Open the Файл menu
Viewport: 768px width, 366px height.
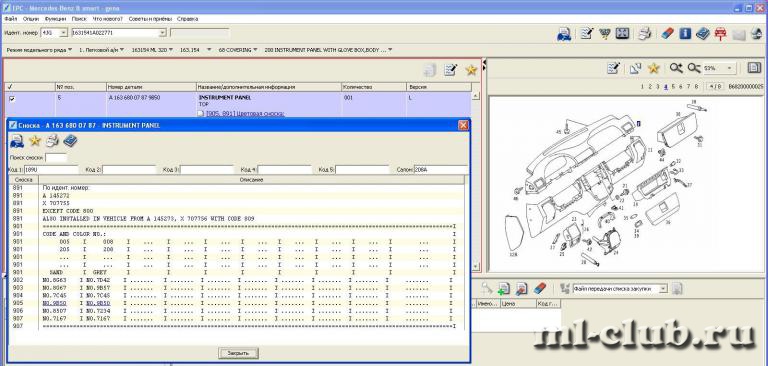(10, 19)
